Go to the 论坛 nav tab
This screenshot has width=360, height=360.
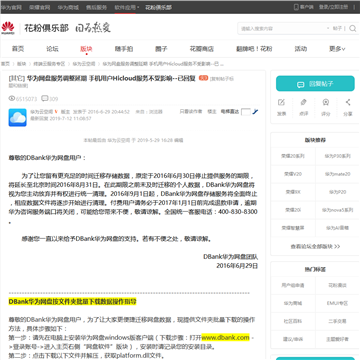(x=52, y=49)
